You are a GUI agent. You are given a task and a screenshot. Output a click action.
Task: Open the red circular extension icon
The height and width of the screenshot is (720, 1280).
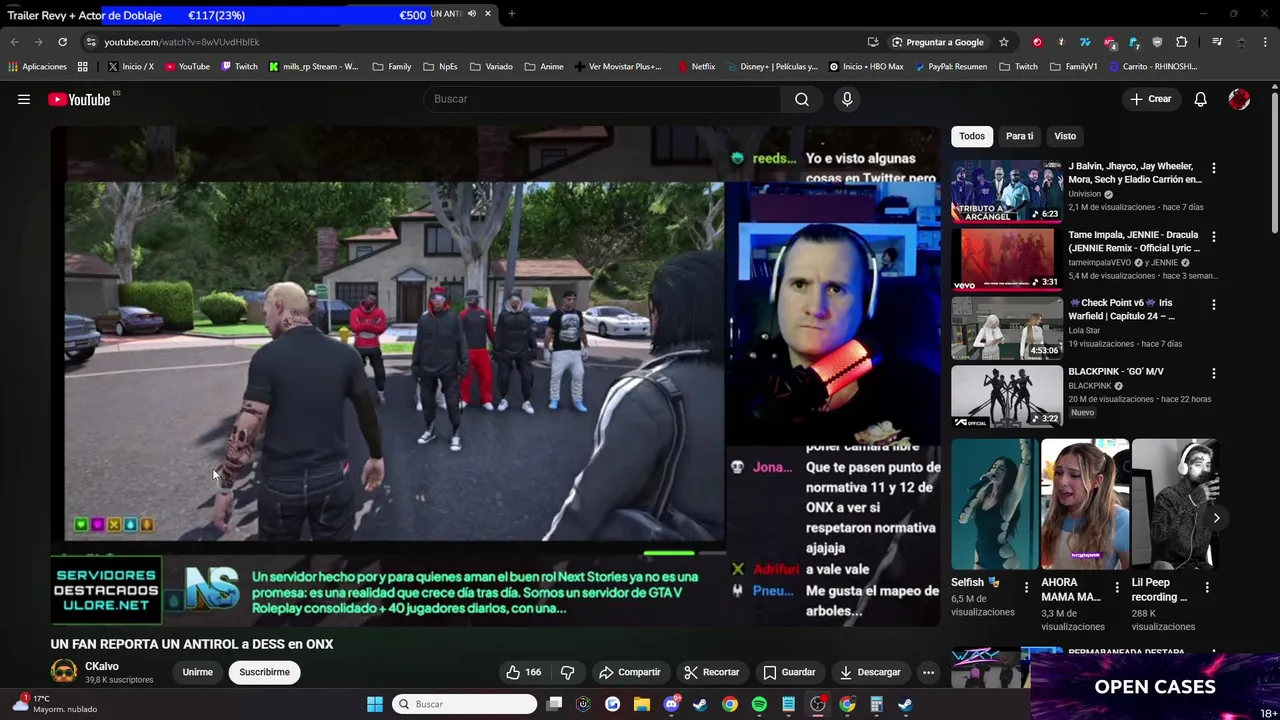1037,42
